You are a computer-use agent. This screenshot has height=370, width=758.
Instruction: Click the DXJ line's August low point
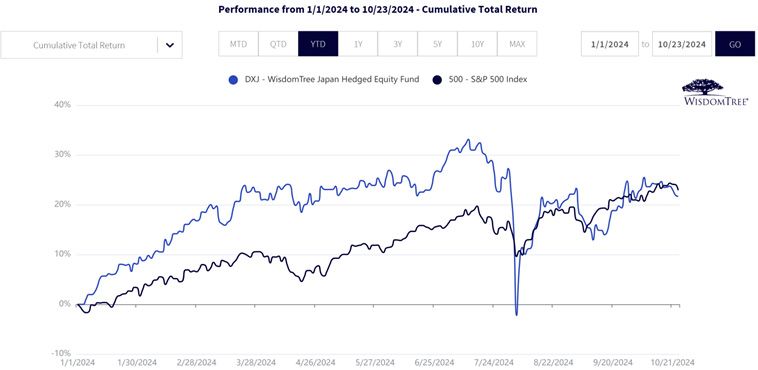[517, 315]
